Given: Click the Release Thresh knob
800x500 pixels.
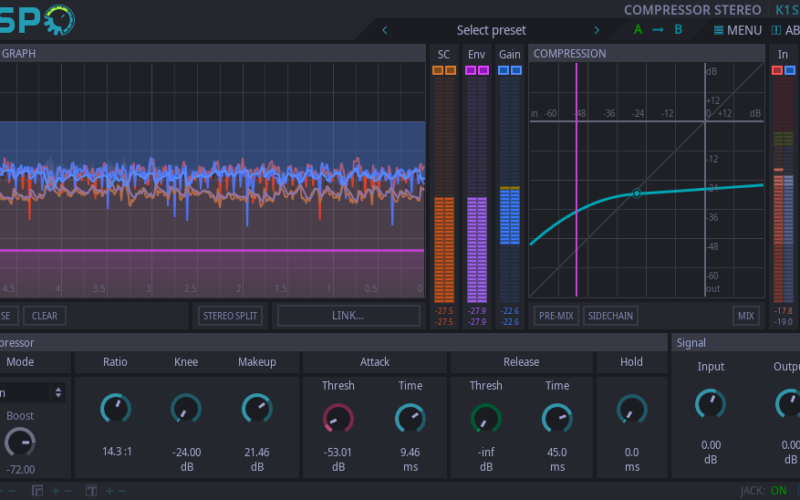Looking at the screenshot, I should point(486,418).
